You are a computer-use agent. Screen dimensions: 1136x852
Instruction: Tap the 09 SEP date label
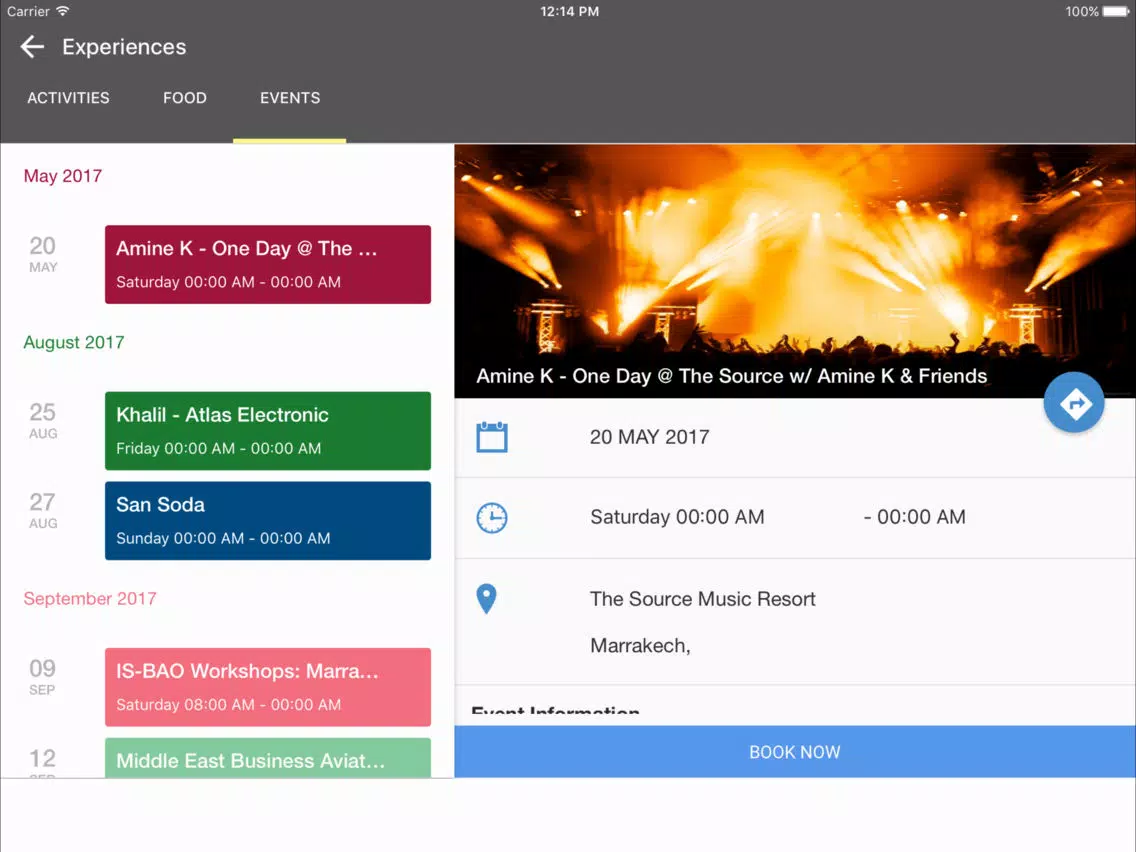(42, 677)
